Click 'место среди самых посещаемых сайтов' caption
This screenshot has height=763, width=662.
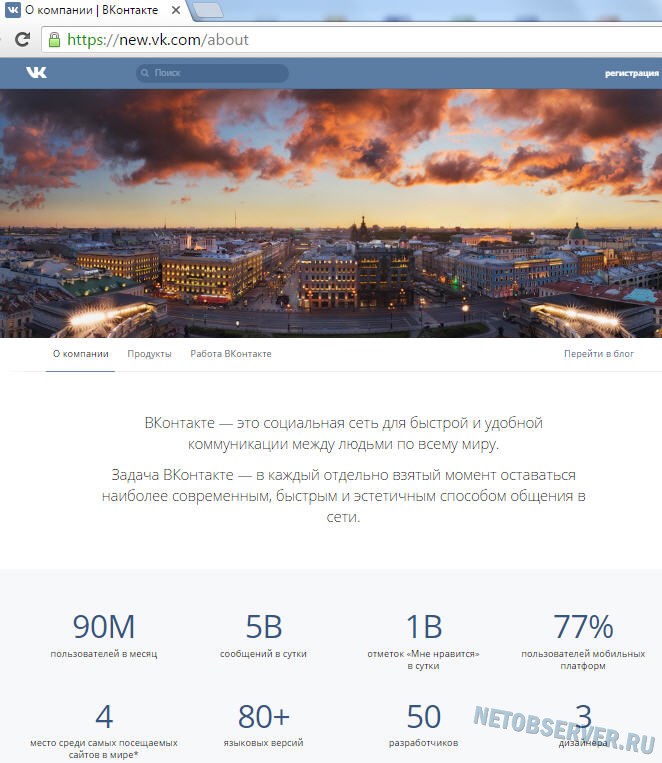pos(104,749)
